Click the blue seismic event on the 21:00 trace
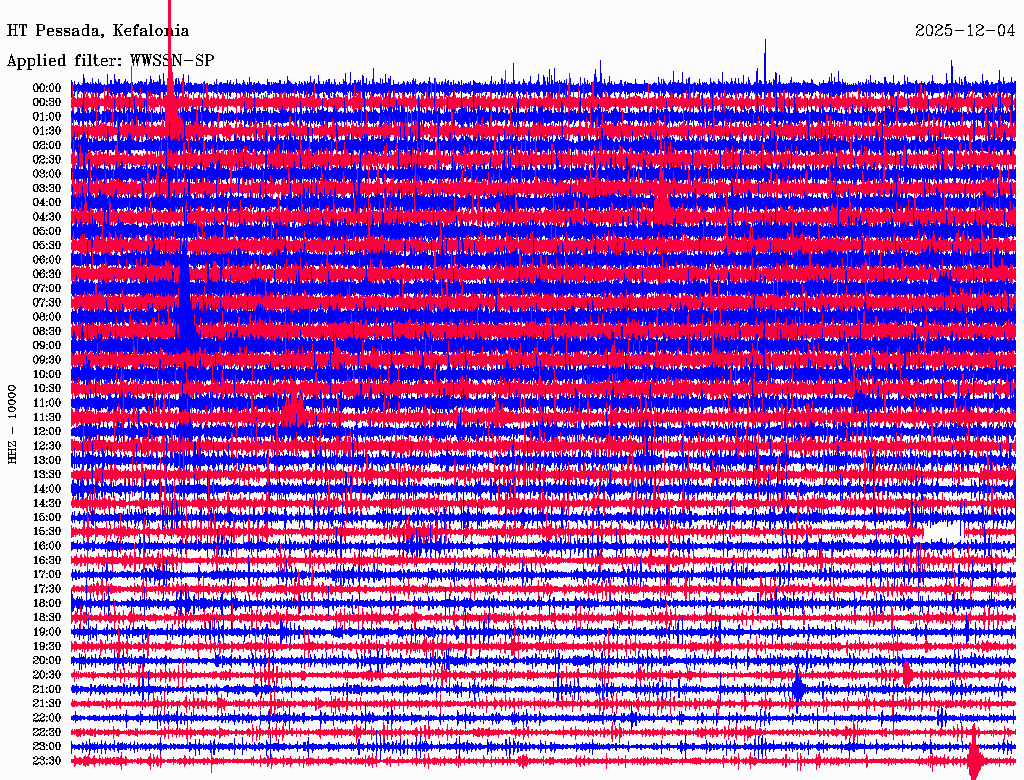Image resolution: width=1024 pixels, height=780 pixels. click(797, 689)
